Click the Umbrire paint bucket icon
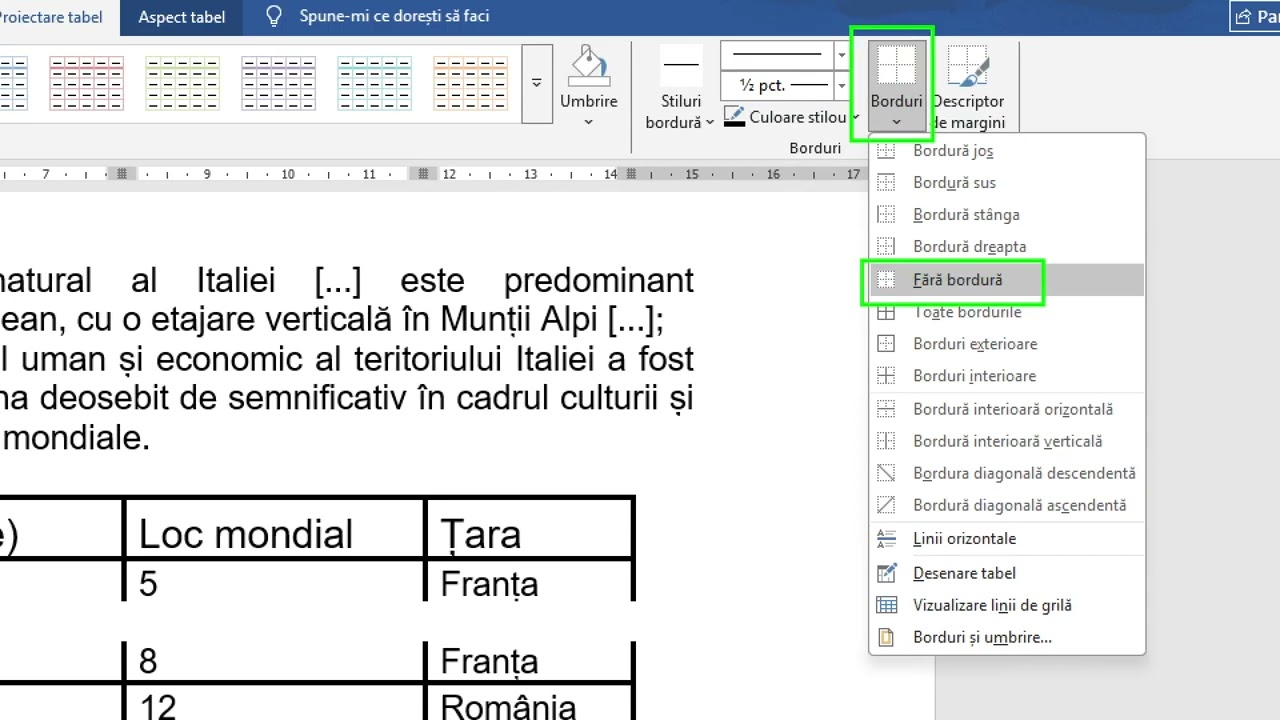 tap(588, 65)
